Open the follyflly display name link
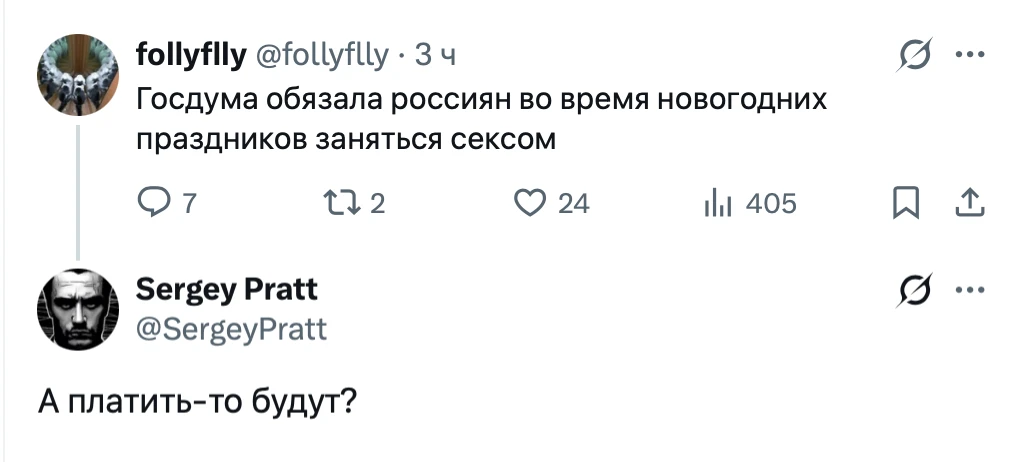Image resolution: width=1012 pixels, height=462 pixels. 190,56
